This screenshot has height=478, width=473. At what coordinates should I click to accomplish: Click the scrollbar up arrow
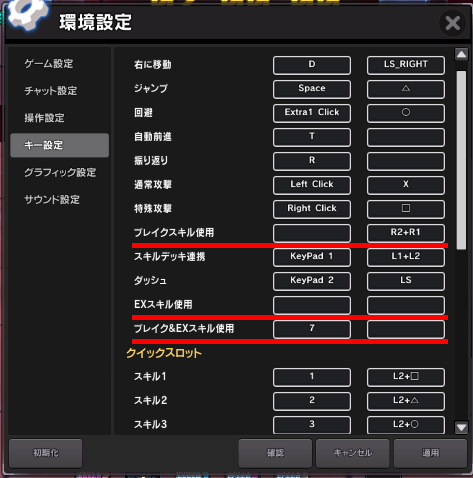point(461,54)
